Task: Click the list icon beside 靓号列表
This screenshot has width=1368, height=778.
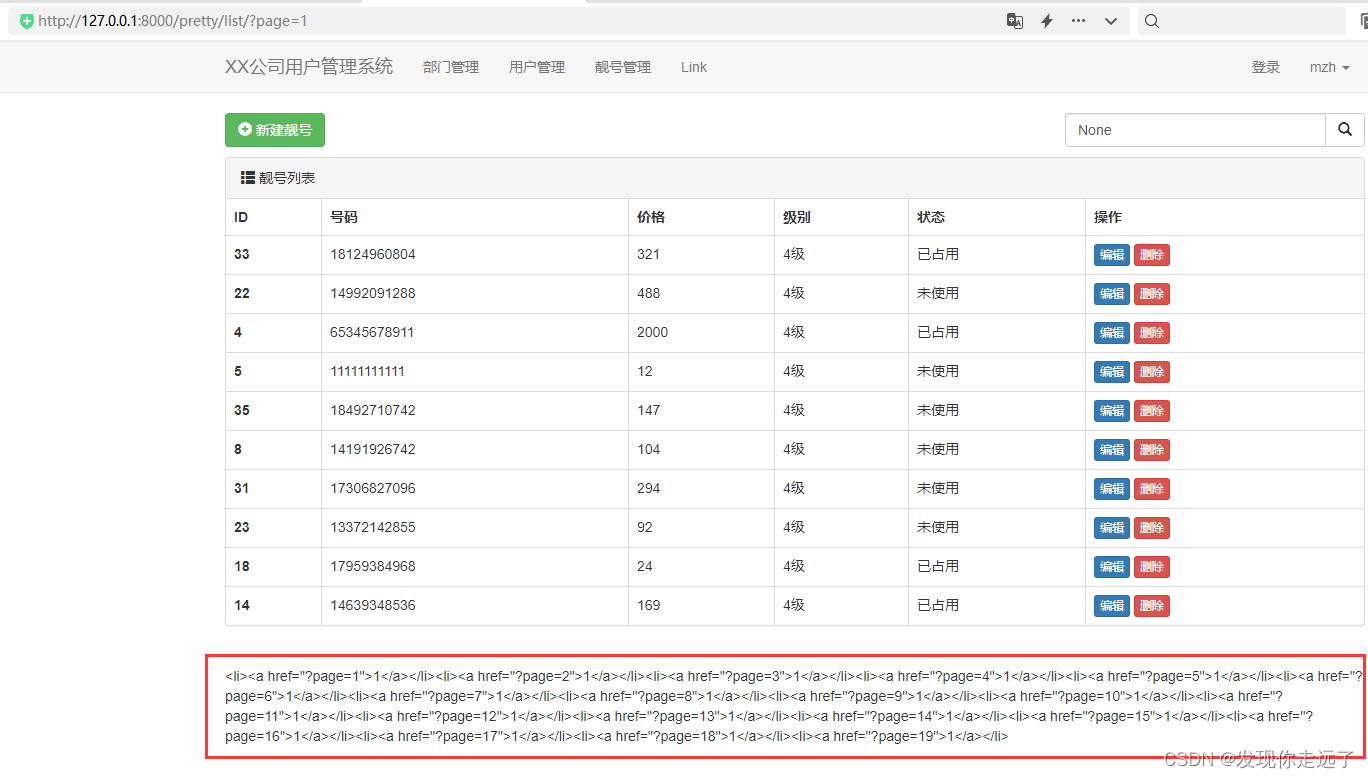Action: (248, 178)
